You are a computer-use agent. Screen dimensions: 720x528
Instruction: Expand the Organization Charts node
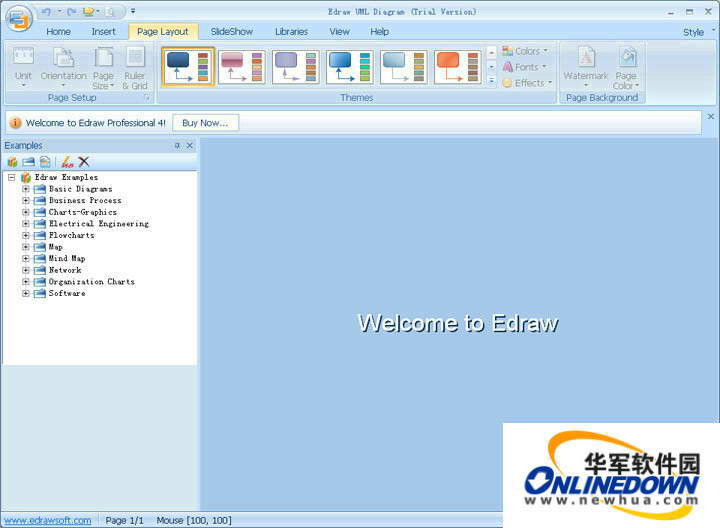tap(26, 281)
